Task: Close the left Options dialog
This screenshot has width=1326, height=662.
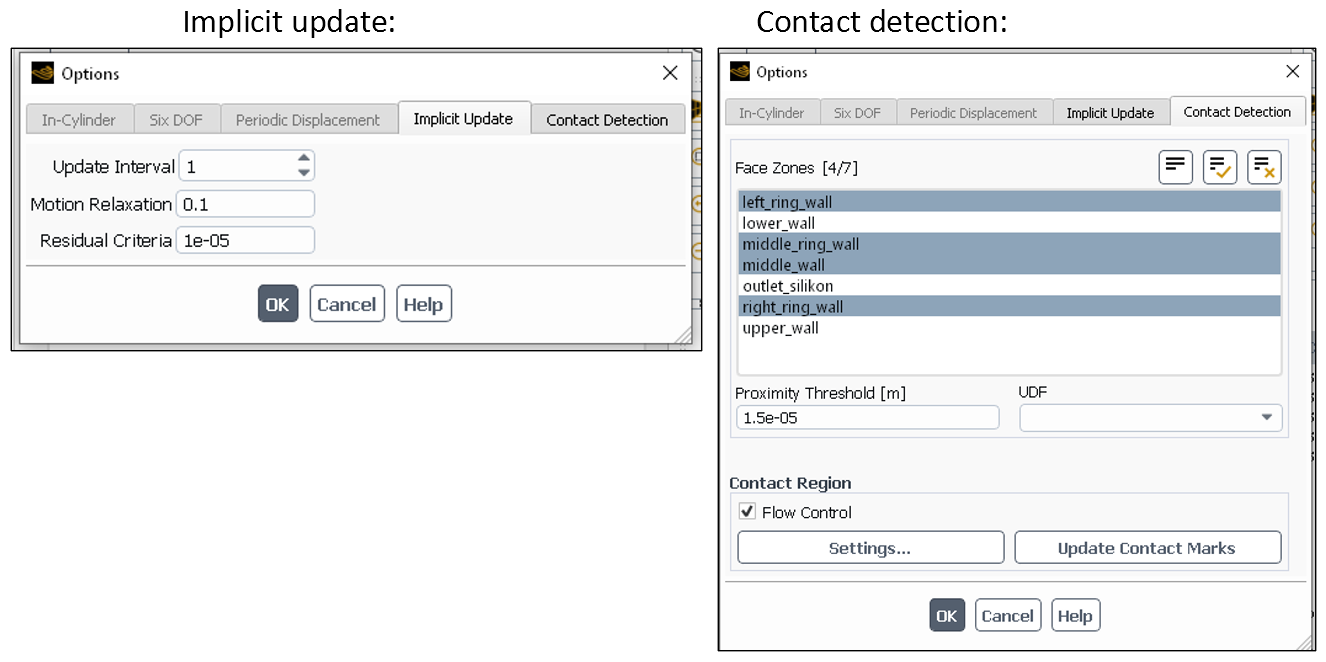Action: coord(670,73)
